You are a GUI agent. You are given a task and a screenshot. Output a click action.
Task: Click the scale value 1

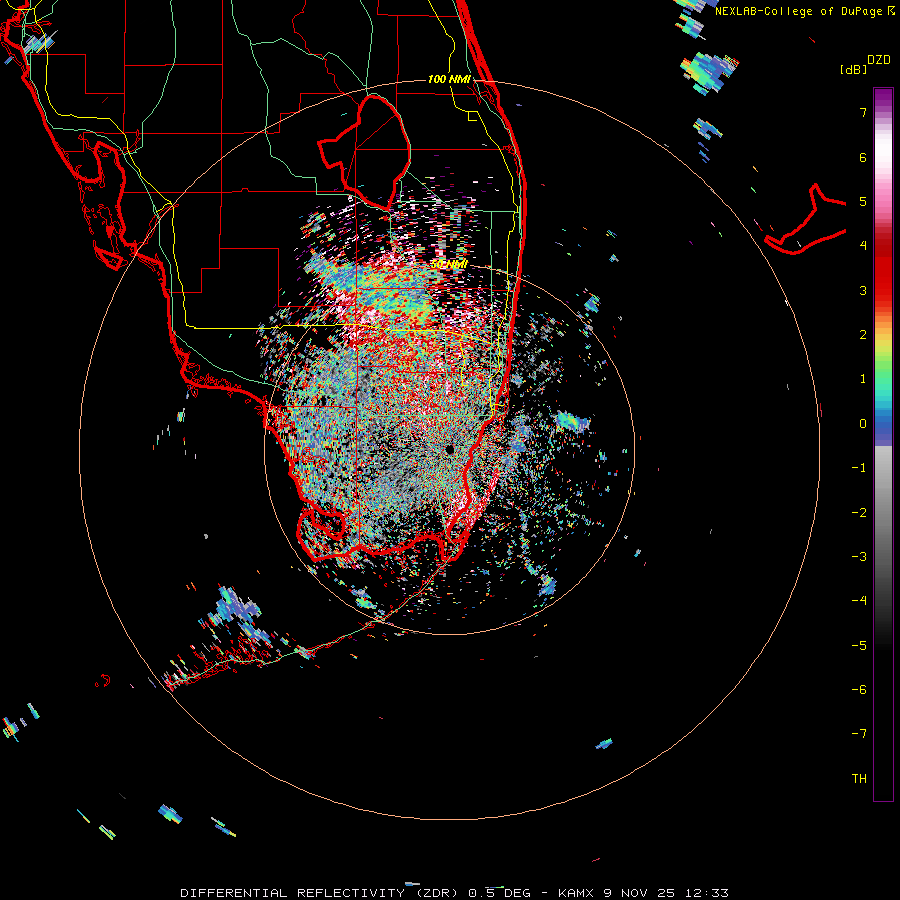(x=863, y=379)
